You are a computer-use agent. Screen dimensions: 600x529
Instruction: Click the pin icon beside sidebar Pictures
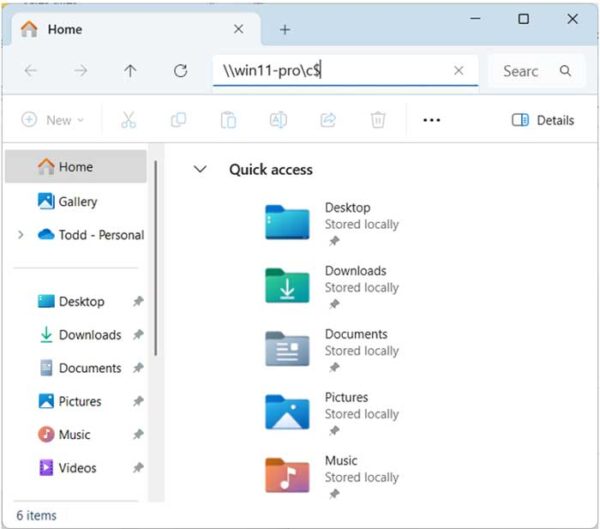(138, 401)
